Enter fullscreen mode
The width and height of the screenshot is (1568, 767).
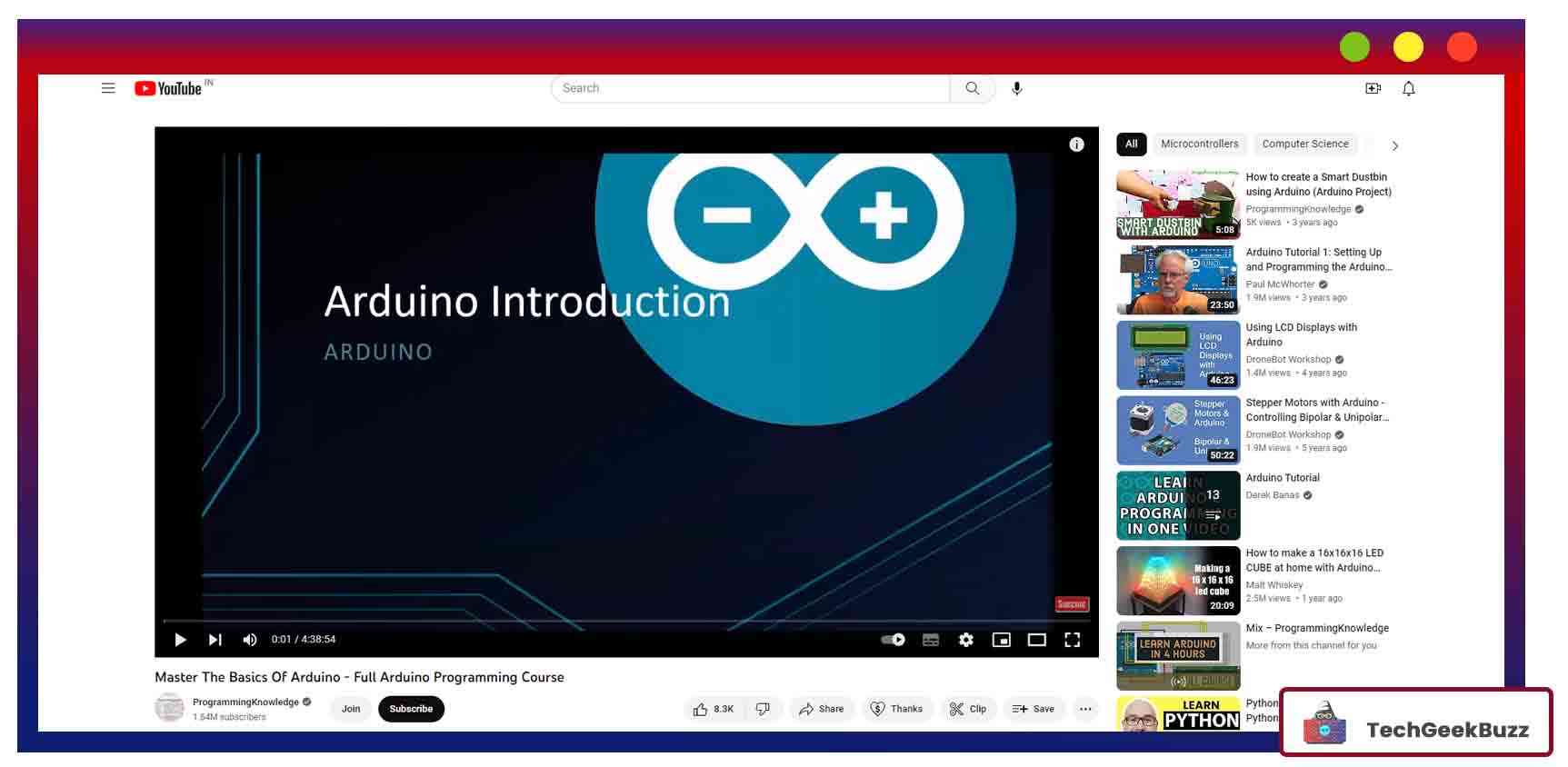coord(1072,640)
